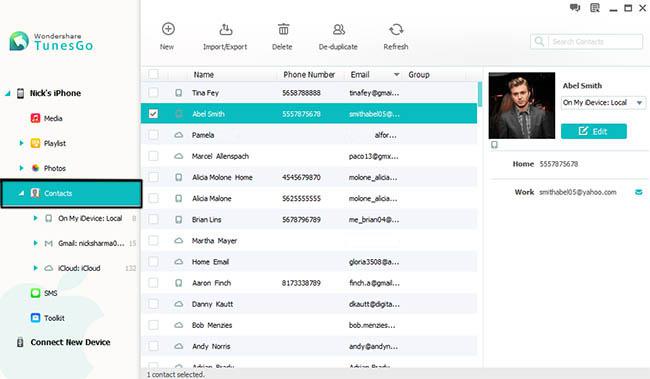Click the Media music icon
This screenshot has height=379, width=650.
35,118
